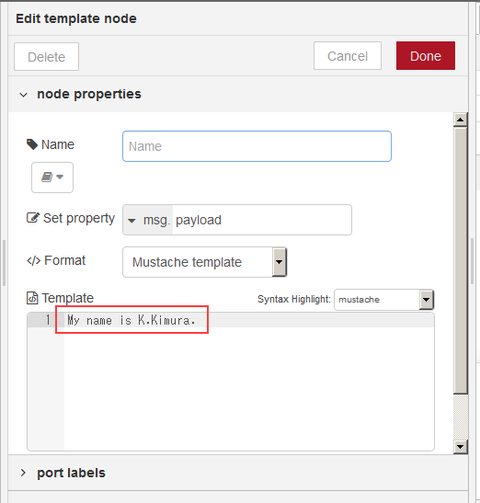The height and width of the screenshot is (503, 480).
Task: Click the Cancel button
Action: (347, 56)
